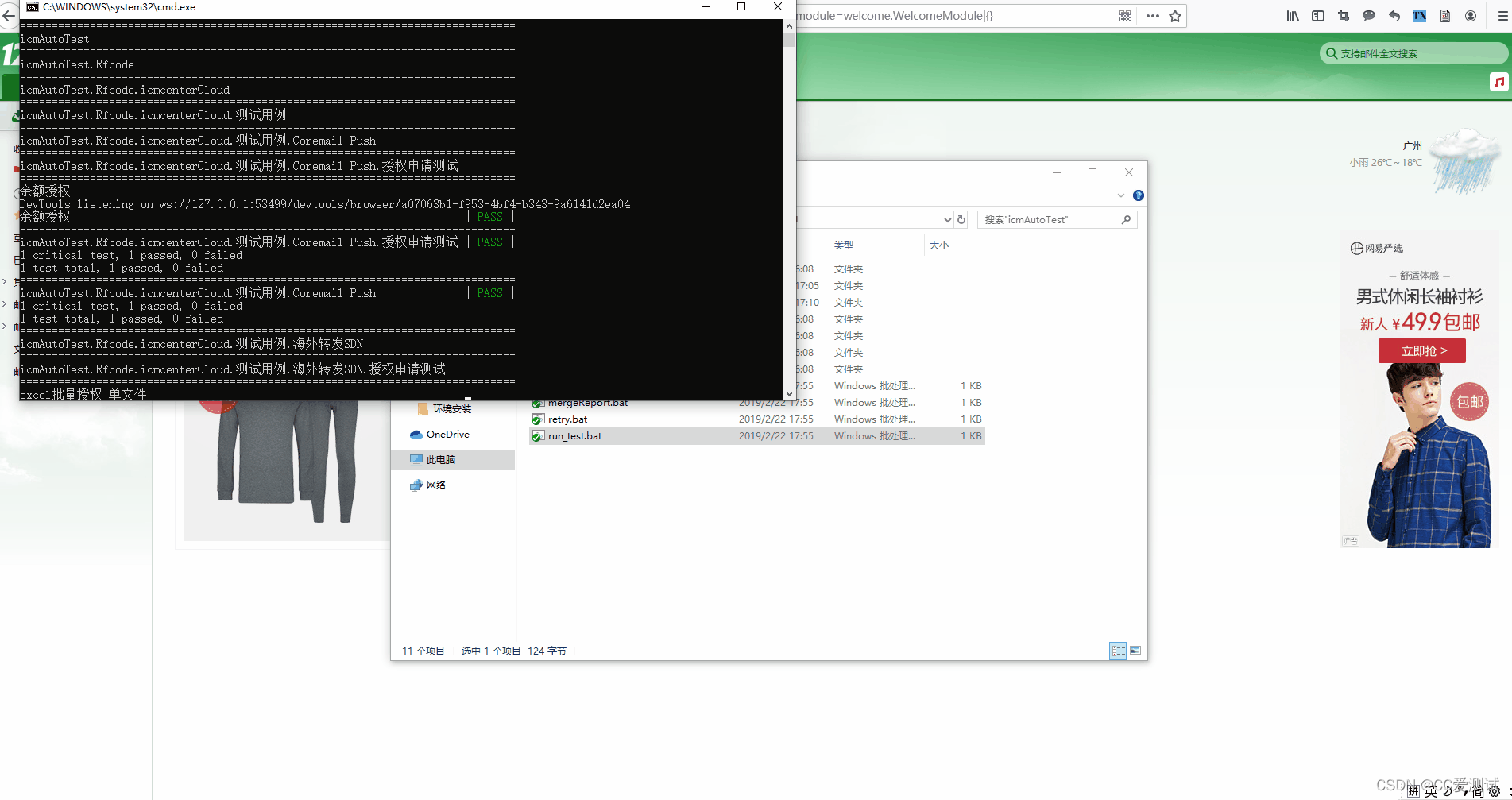Select the retry.bat file
Image resolution: width=1512 pixels, height=800 pixels.
pos(757,419)
